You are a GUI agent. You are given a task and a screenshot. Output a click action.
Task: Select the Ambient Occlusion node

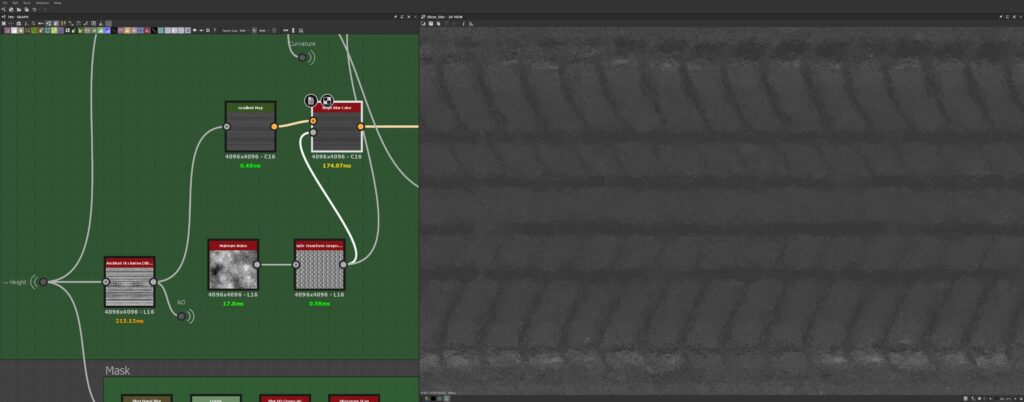coord(129,282)
